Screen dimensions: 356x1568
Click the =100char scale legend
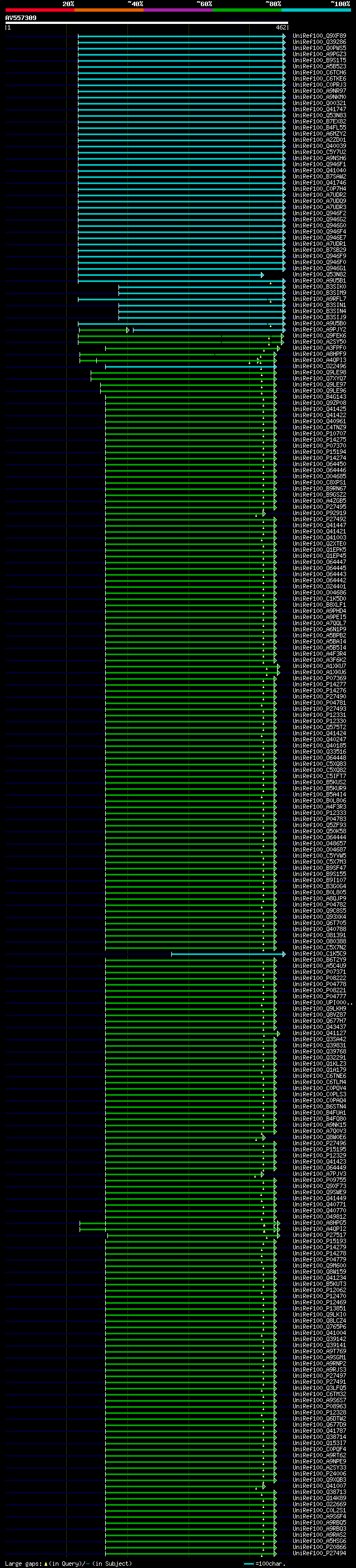coord(265,1563)
